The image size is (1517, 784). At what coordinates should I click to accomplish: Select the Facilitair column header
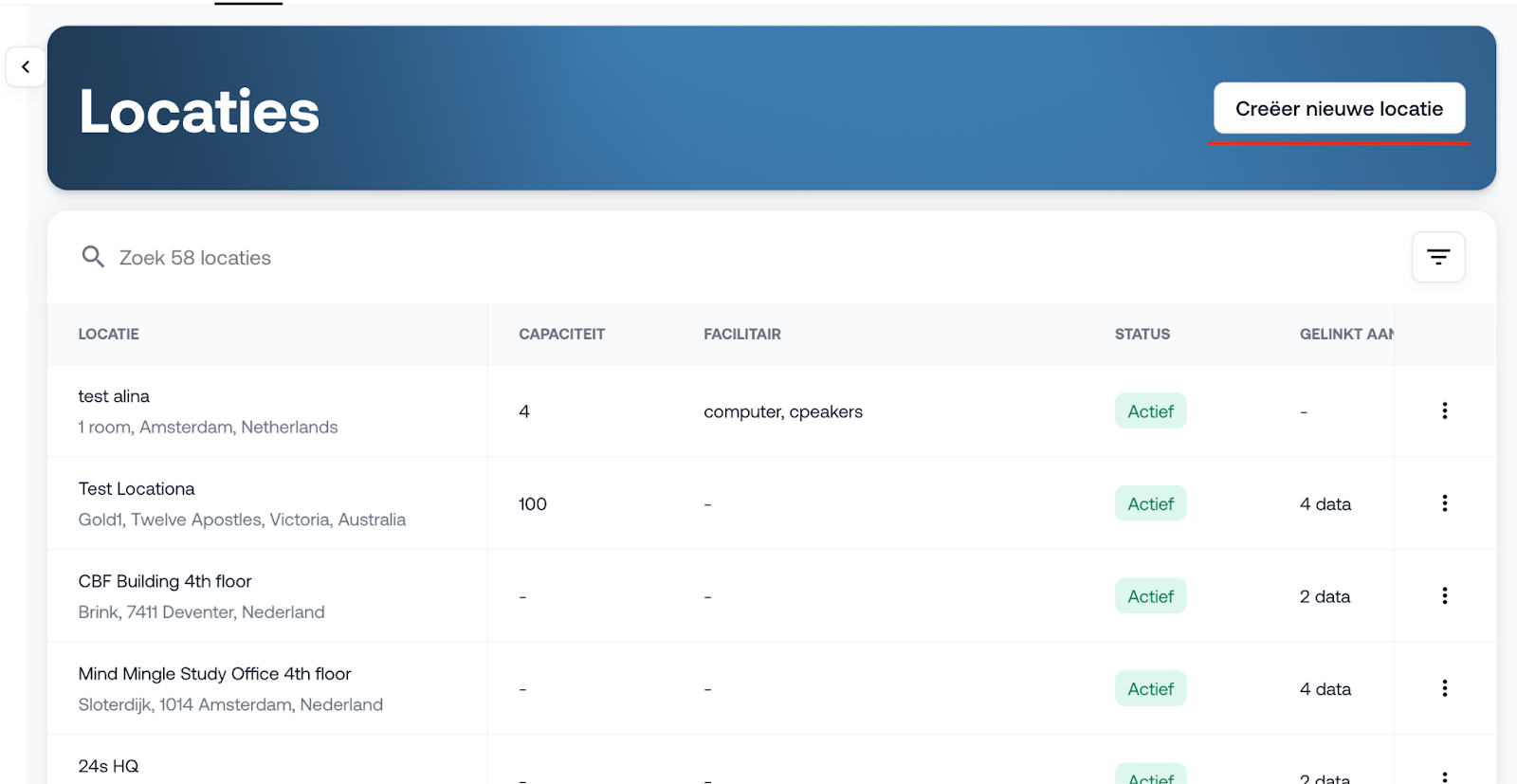click(741, 334)
